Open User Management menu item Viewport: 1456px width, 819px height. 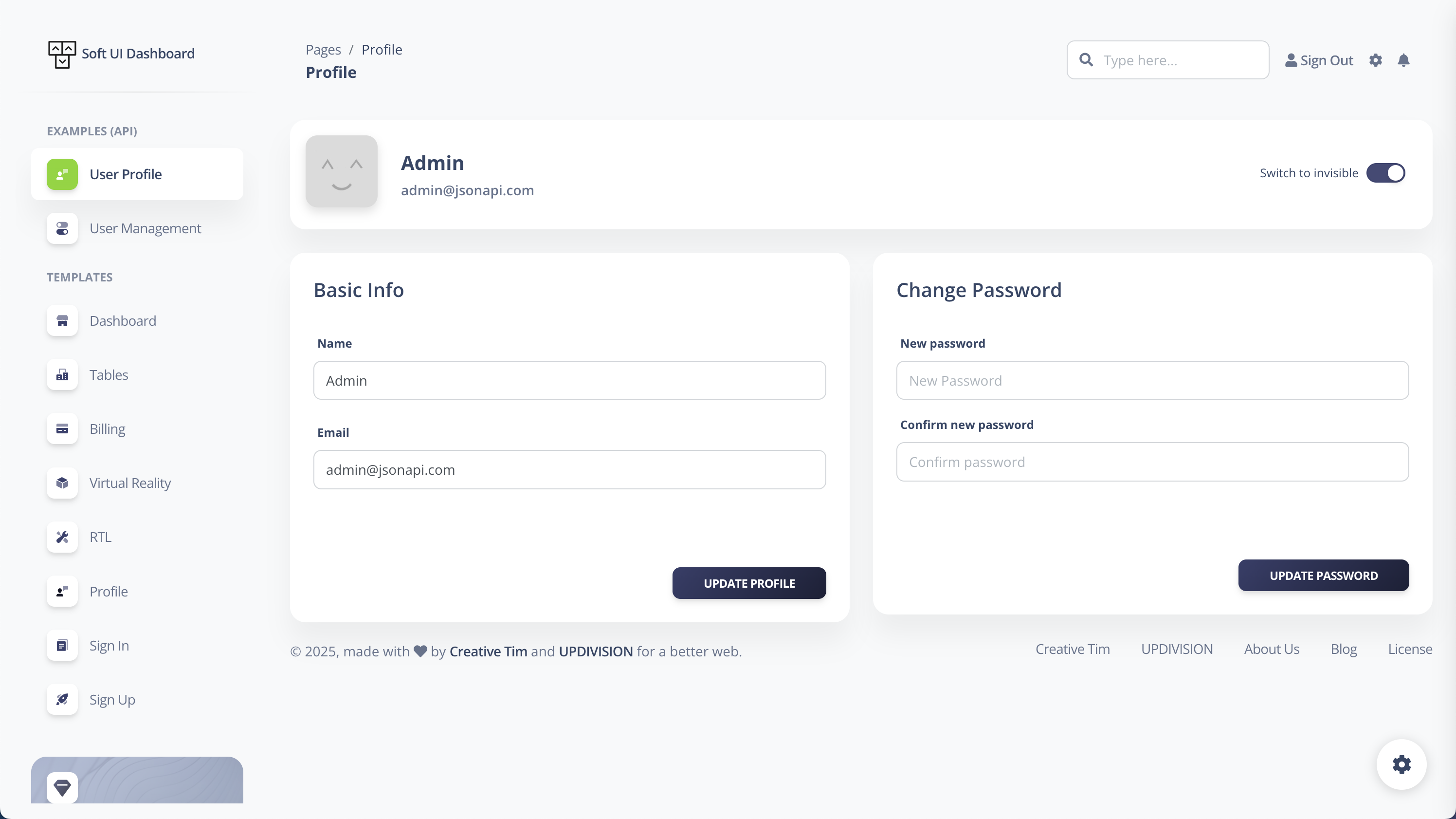pos(145,228)
